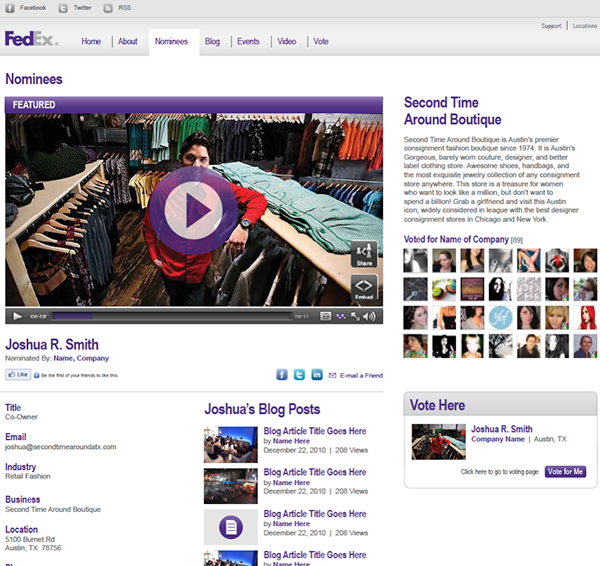The height and width of the screenshot is (566, 600).
Task: Click the nominee thumbnail in the Vote Here box
Action: coord(439,442)
